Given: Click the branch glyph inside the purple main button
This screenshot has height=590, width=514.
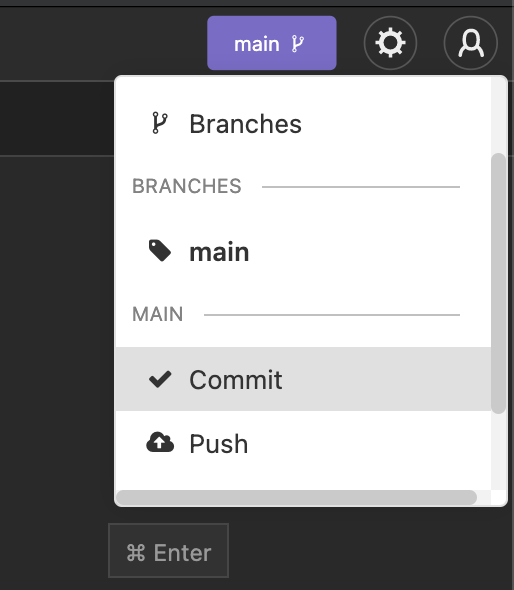Looking at the screenshot, I should pyautogui.click(x=298, y=44).
